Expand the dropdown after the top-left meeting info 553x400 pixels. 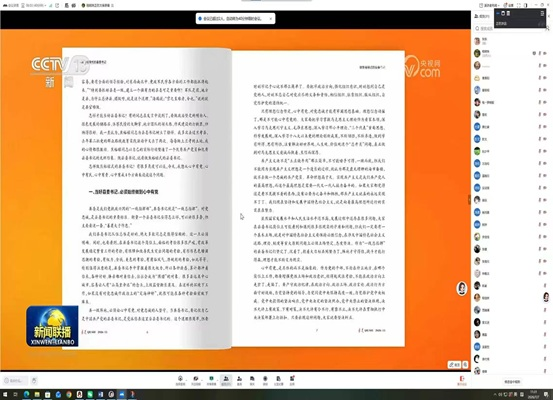(45, 5)
